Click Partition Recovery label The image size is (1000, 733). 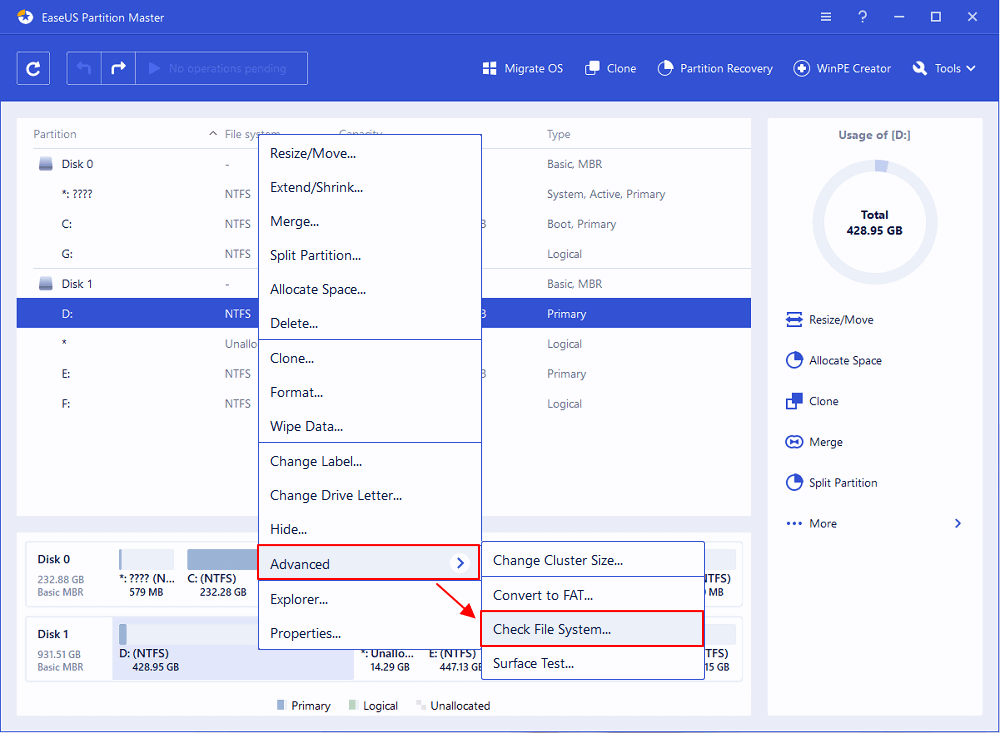click(726, 68)
